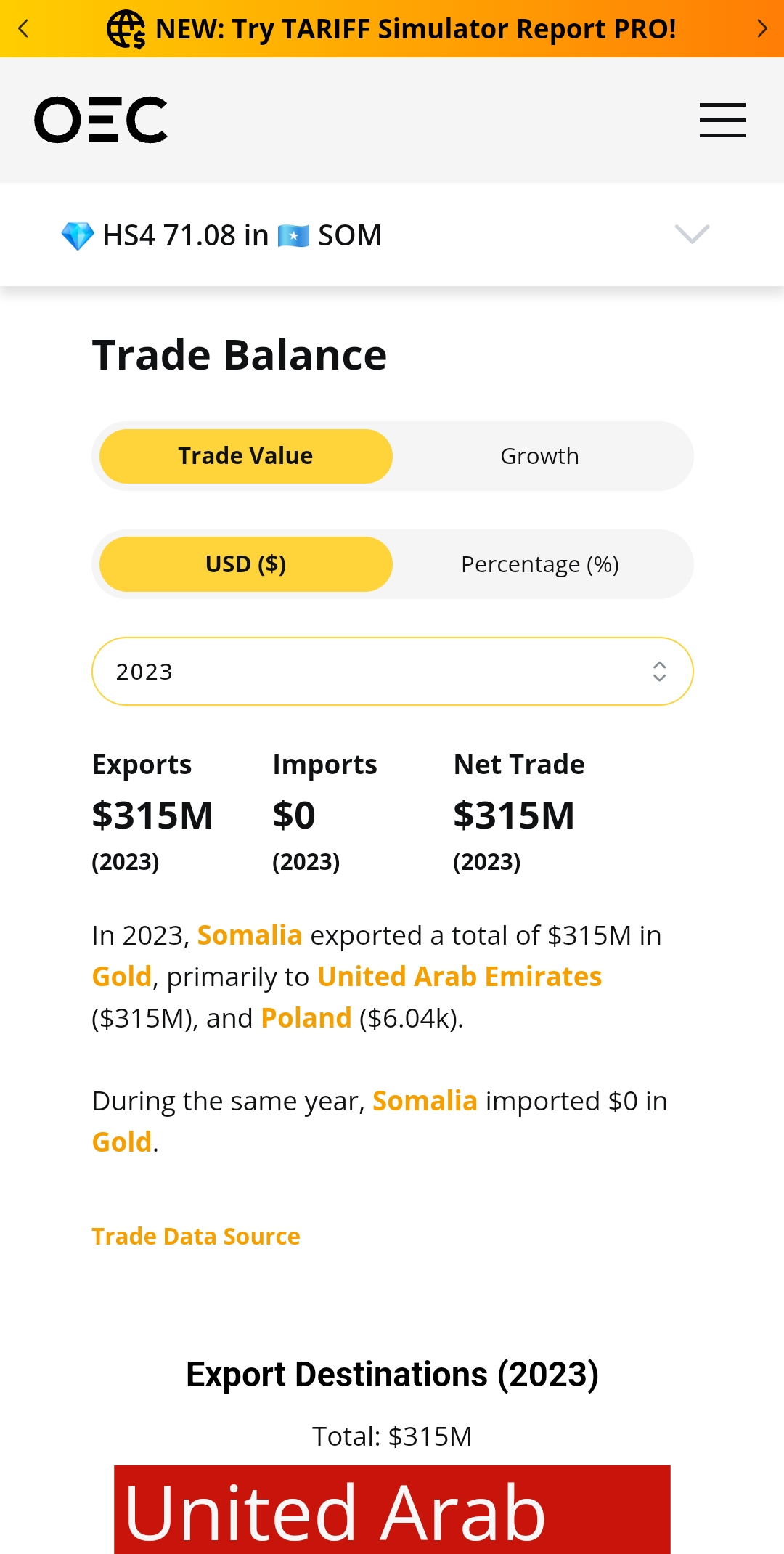Open the Trade Data Source link

[196, 1236]
